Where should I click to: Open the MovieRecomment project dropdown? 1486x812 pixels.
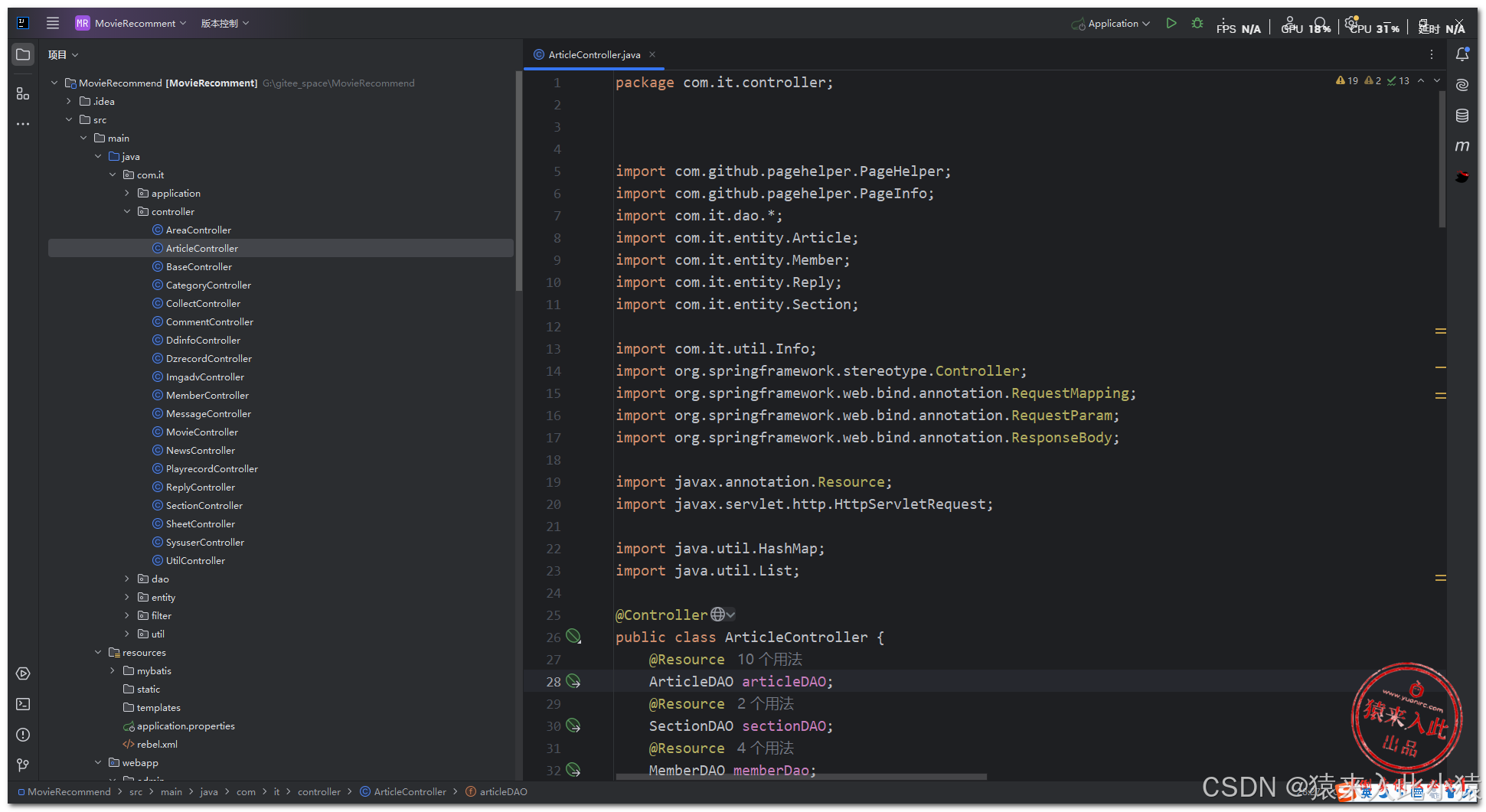point(131,23)
